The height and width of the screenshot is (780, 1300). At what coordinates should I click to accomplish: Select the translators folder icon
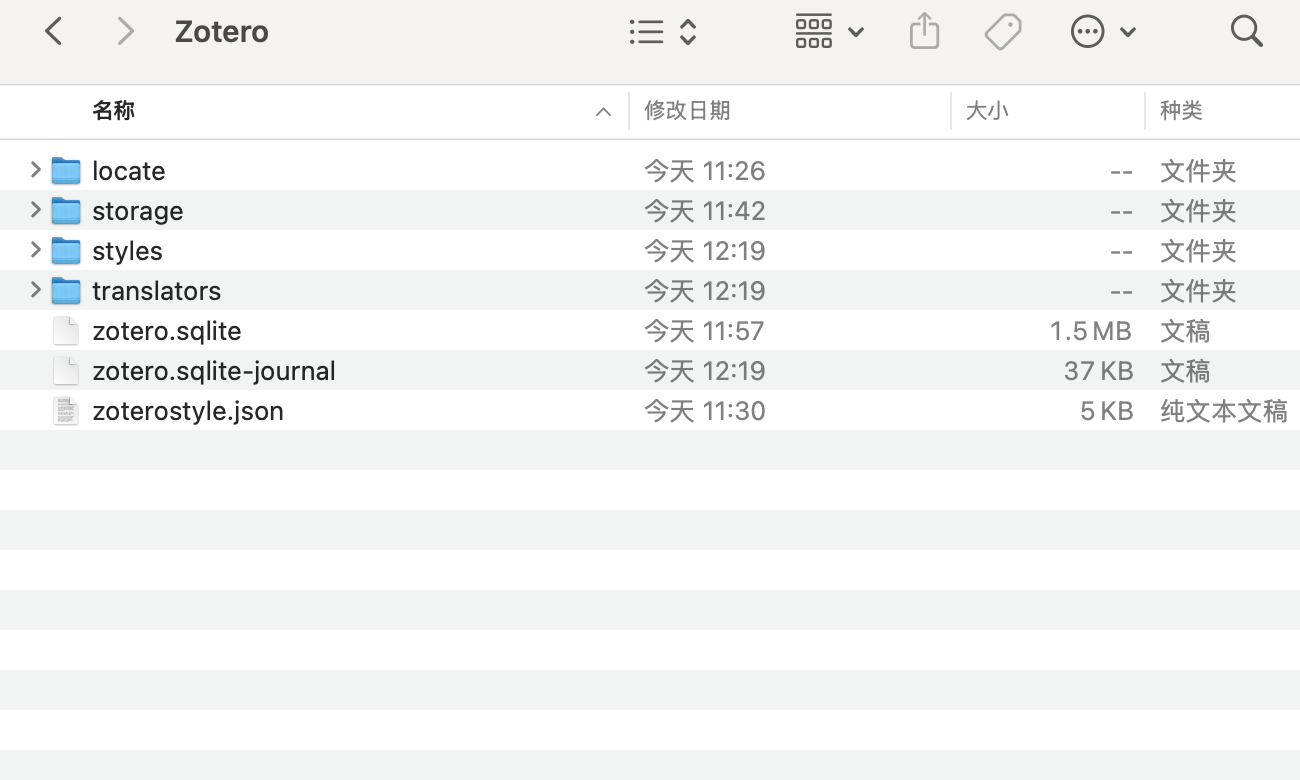(x=66, y=290)
